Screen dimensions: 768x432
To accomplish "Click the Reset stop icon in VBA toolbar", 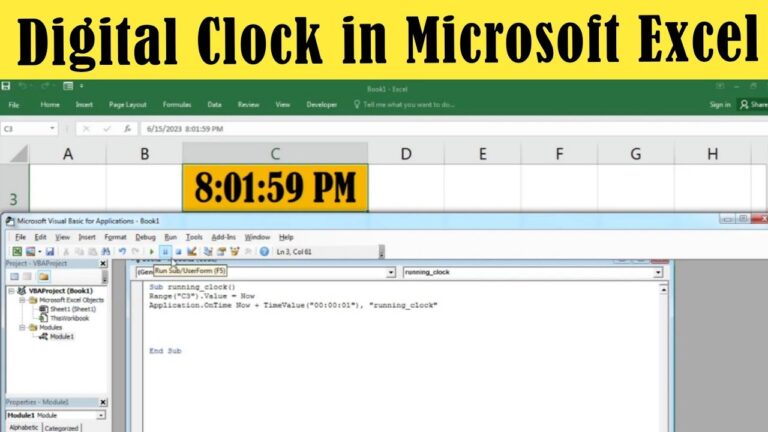I will coord(178,252).
